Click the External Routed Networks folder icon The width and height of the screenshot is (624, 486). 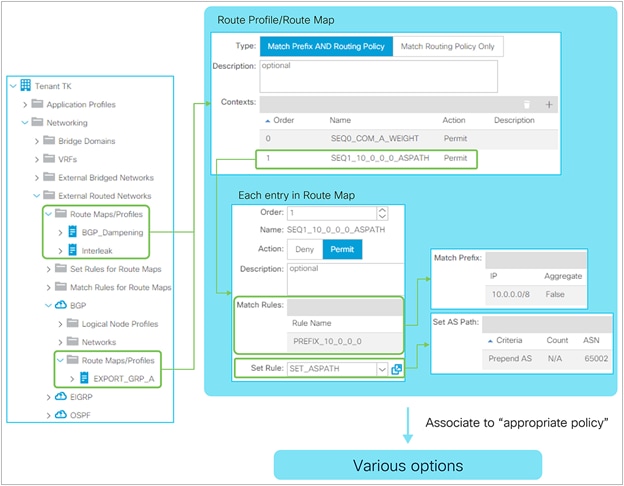49,195
